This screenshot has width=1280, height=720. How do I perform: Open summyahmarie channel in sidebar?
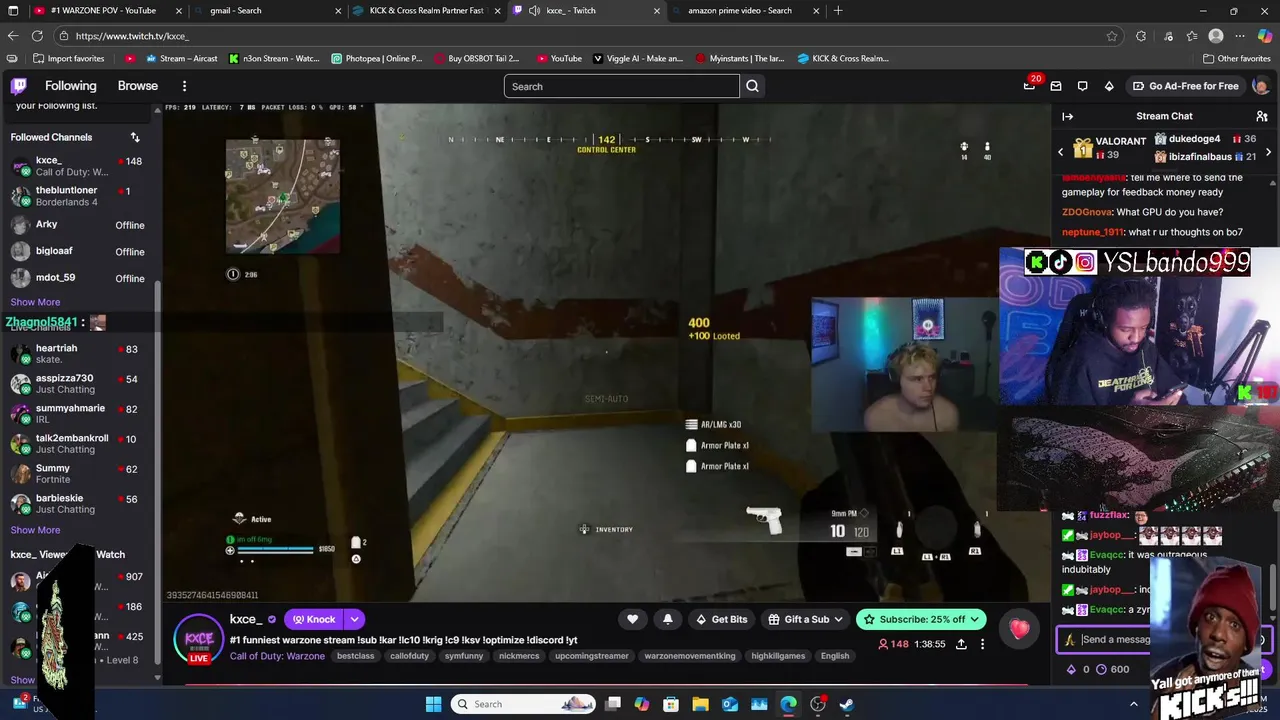click(78, 414)
